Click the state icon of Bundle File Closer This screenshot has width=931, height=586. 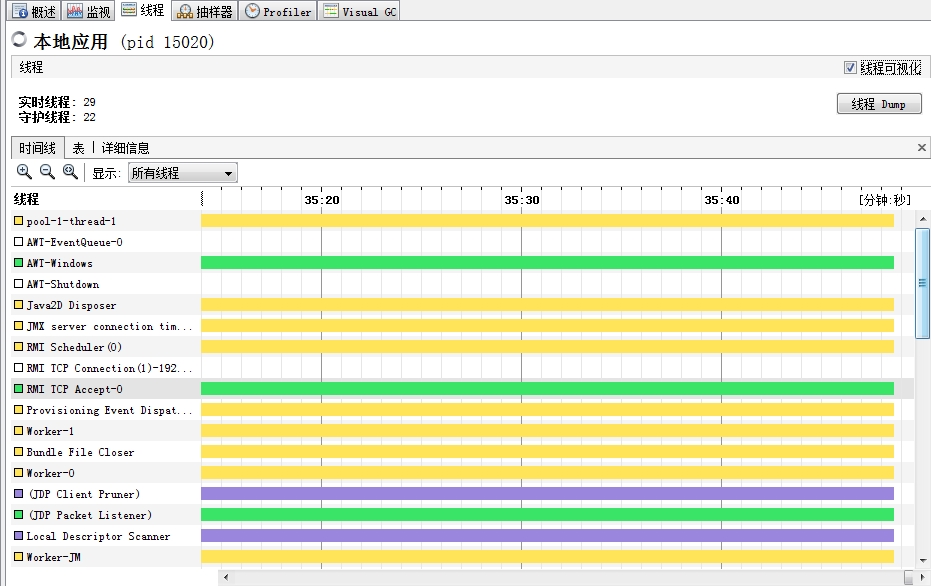(18, 452)
